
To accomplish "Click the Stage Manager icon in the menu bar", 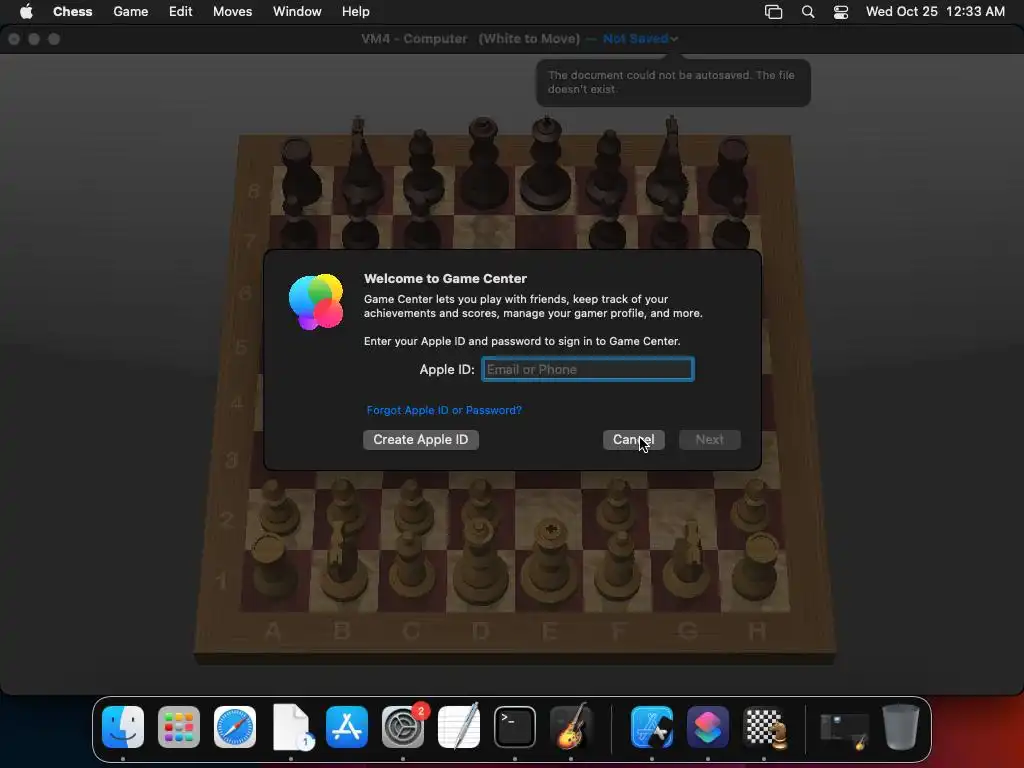I will coord(773,12).
